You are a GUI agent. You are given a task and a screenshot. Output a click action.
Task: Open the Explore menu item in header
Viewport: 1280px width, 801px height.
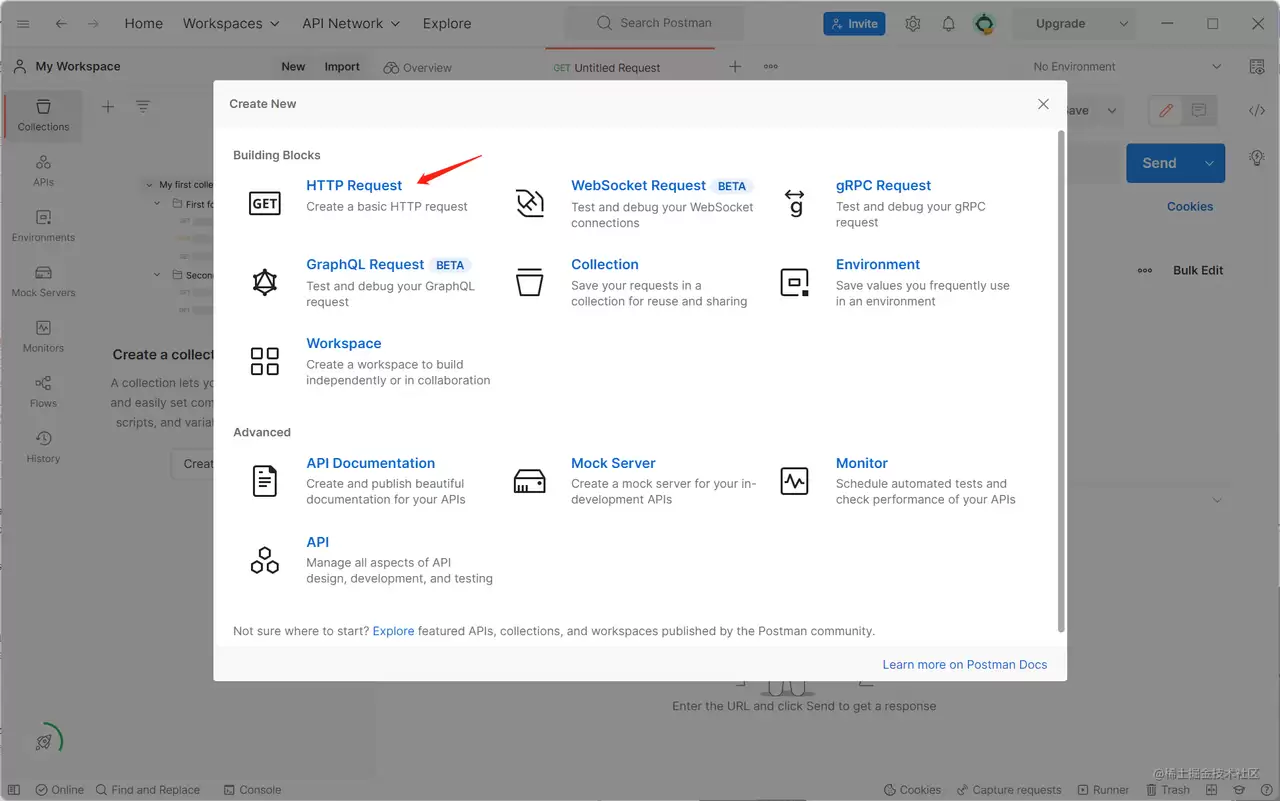pyautogui.click(x=447, y=24)
